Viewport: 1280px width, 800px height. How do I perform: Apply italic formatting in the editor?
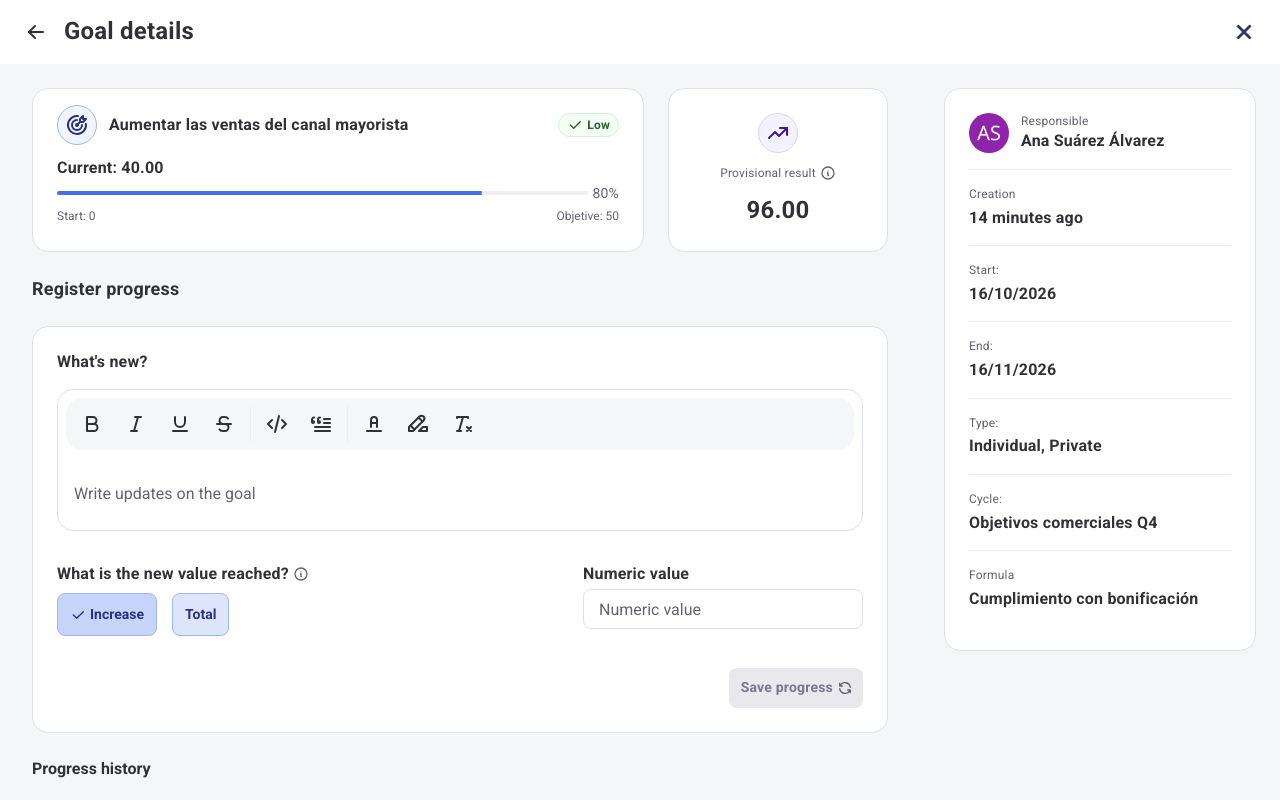(x=136, y=424)
